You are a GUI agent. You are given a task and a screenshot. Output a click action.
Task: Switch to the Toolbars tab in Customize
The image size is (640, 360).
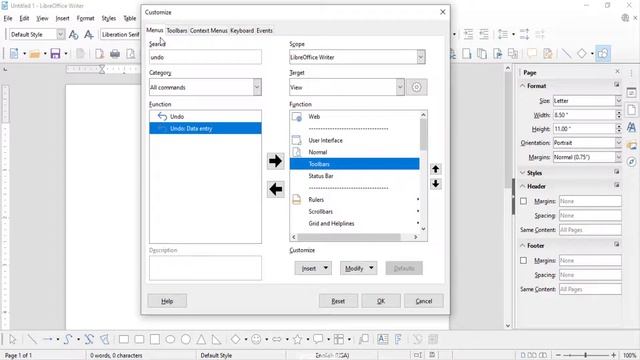click(177, 31)
